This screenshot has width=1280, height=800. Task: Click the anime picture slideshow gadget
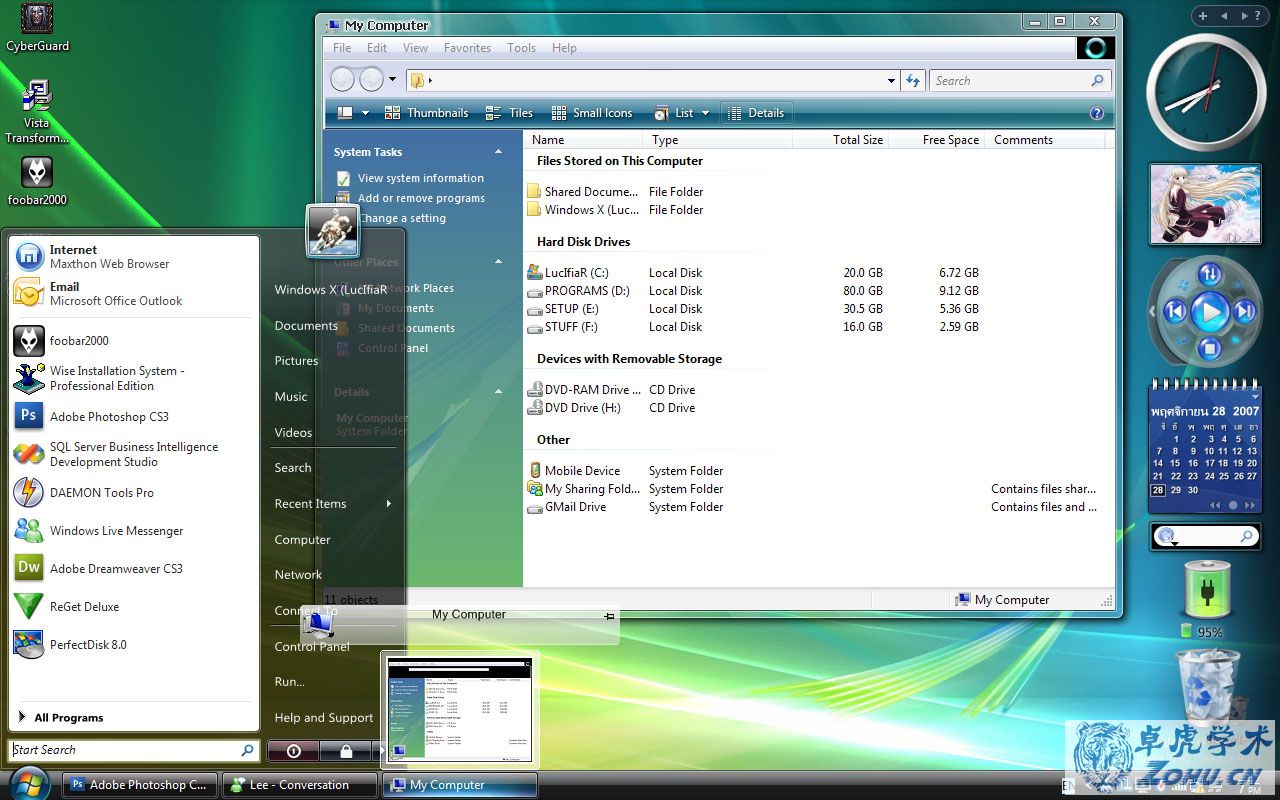click(x=1204, y=204)
